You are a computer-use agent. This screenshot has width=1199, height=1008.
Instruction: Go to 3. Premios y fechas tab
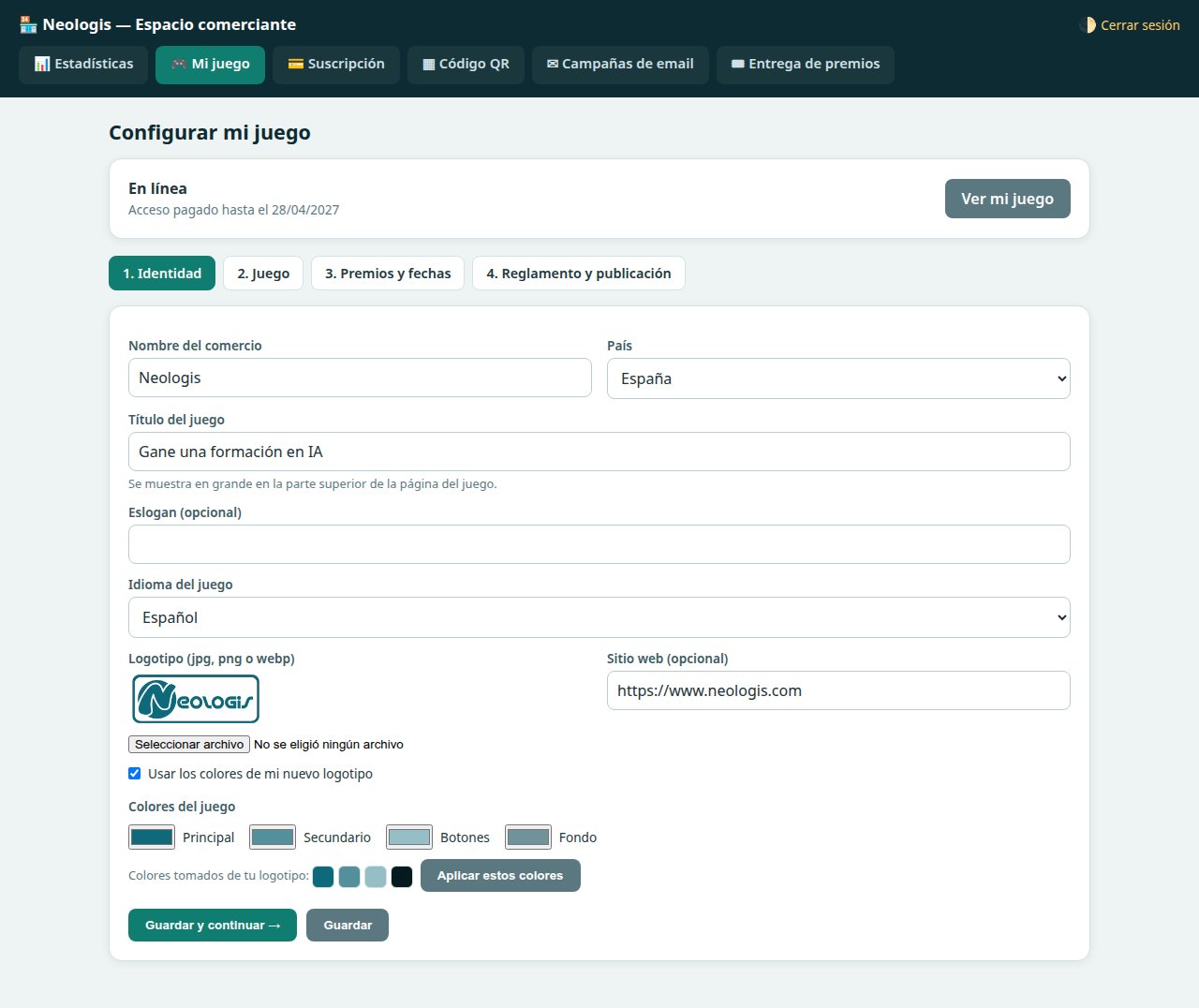388,274
